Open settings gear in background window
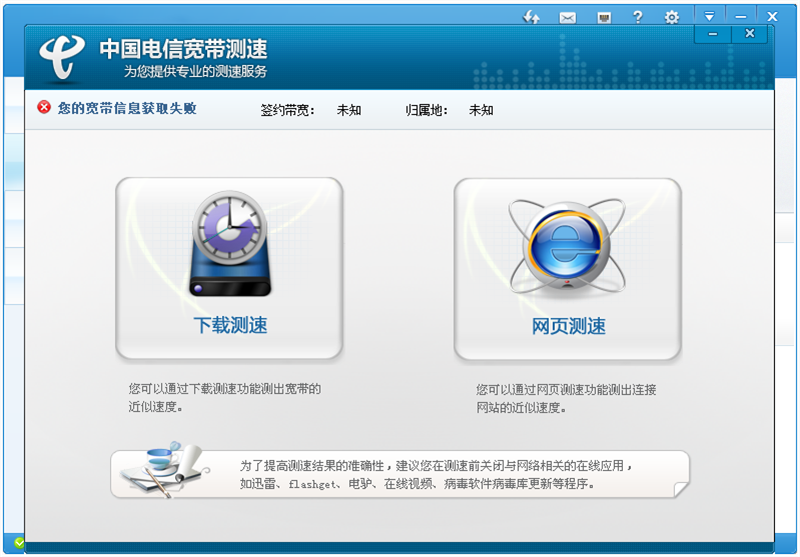This screenshot has height=557, width=800. point(672,18)
